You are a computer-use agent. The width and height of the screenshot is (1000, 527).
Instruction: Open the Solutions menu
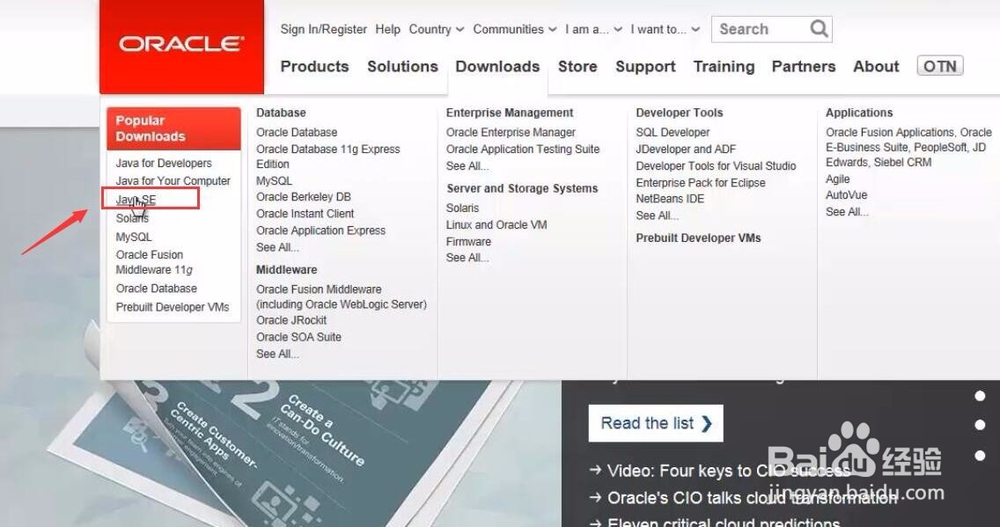(x=402, y=66)
